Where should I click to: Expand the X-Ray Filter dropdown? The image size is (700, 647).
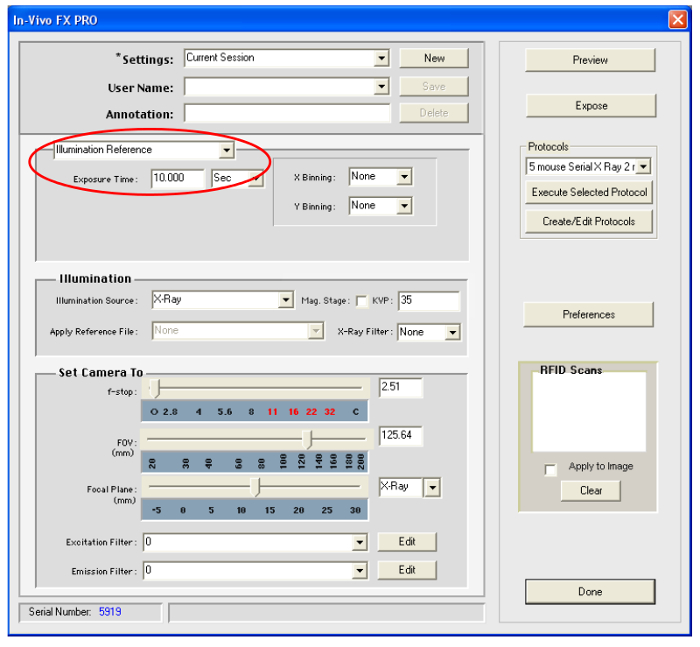tap(429, 332)
